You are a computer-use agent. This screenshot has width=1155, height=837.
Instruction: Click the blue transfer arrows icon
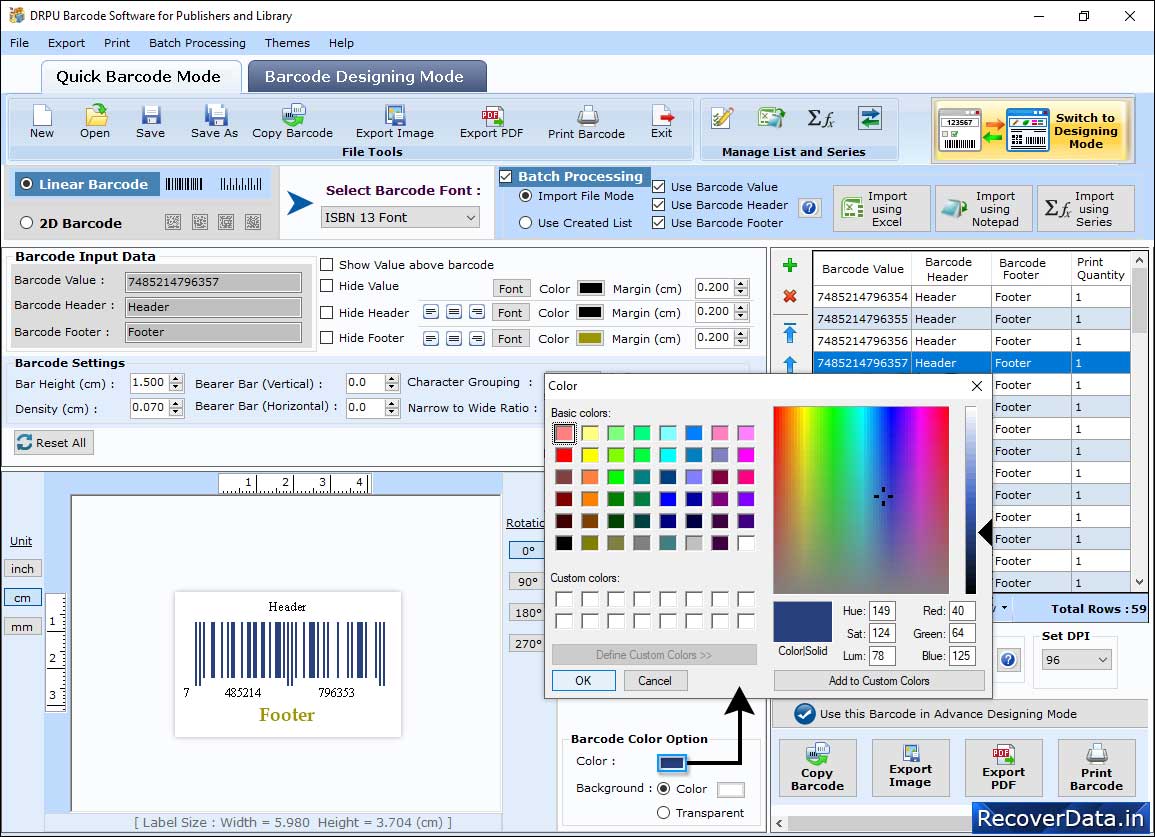tap(870, 118)
